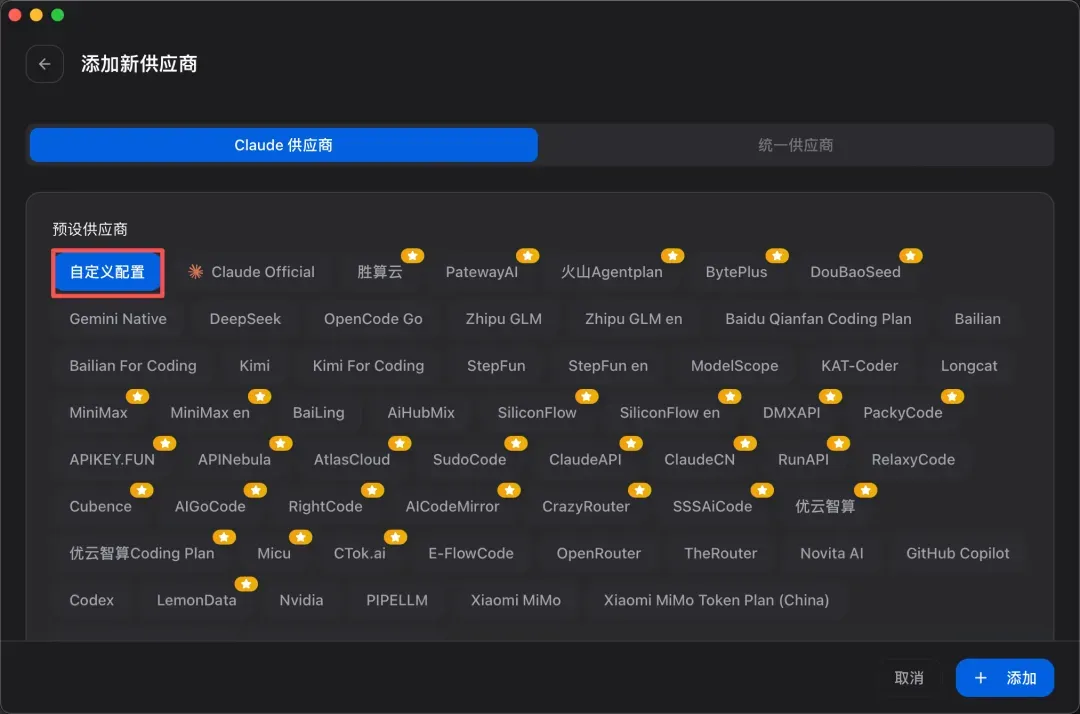
Task: Click the star badge on ClaudeCN
Action: tap(745, 443)
